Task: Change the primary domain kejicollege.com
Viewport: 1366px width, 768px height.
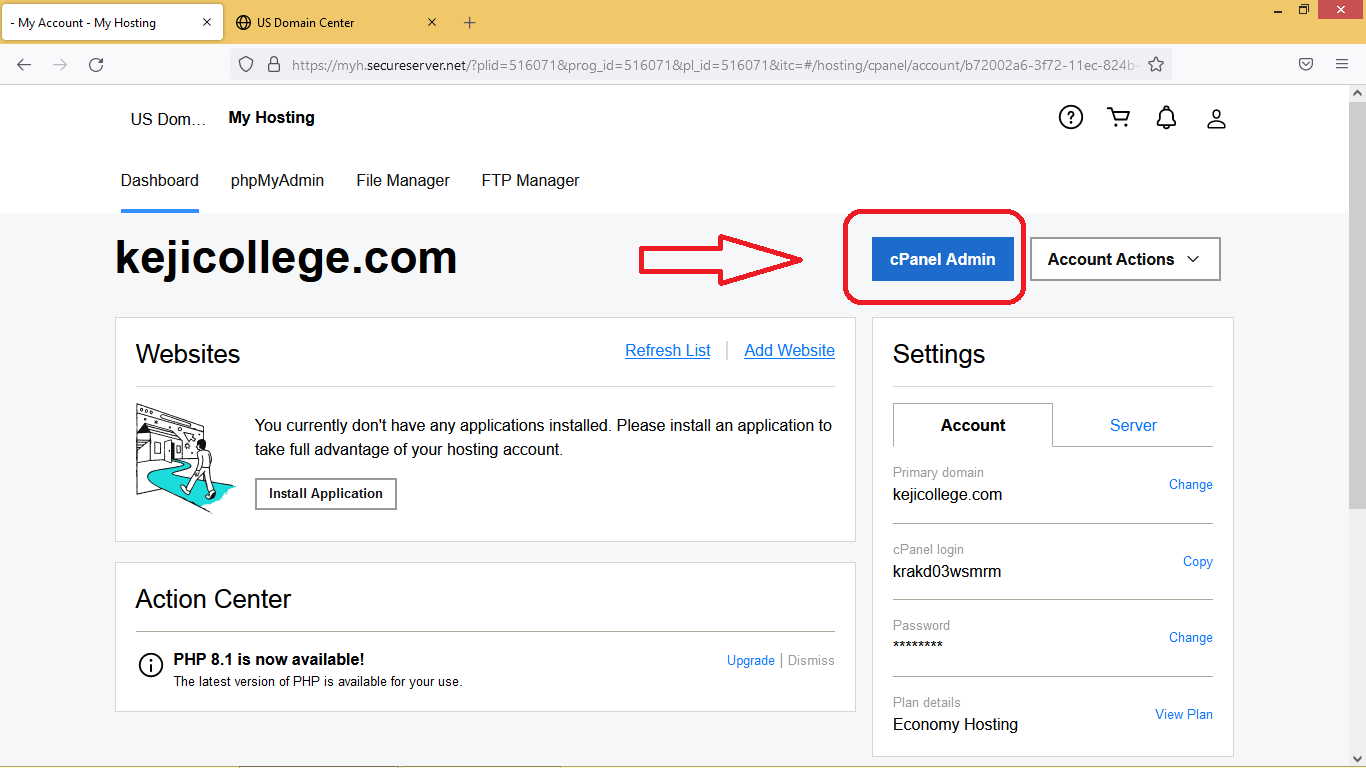Action: 1191,484
